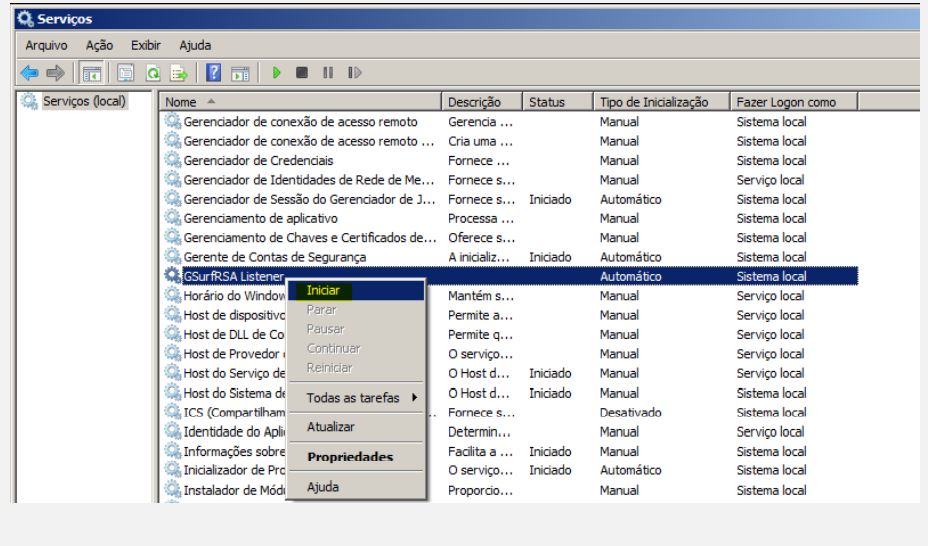Image resolution: width=928 pixels, height=546 pixels.
Task: Click Serviço local cell of Horário do Windows
Action: pyautogui.click(x=770, y=296)
